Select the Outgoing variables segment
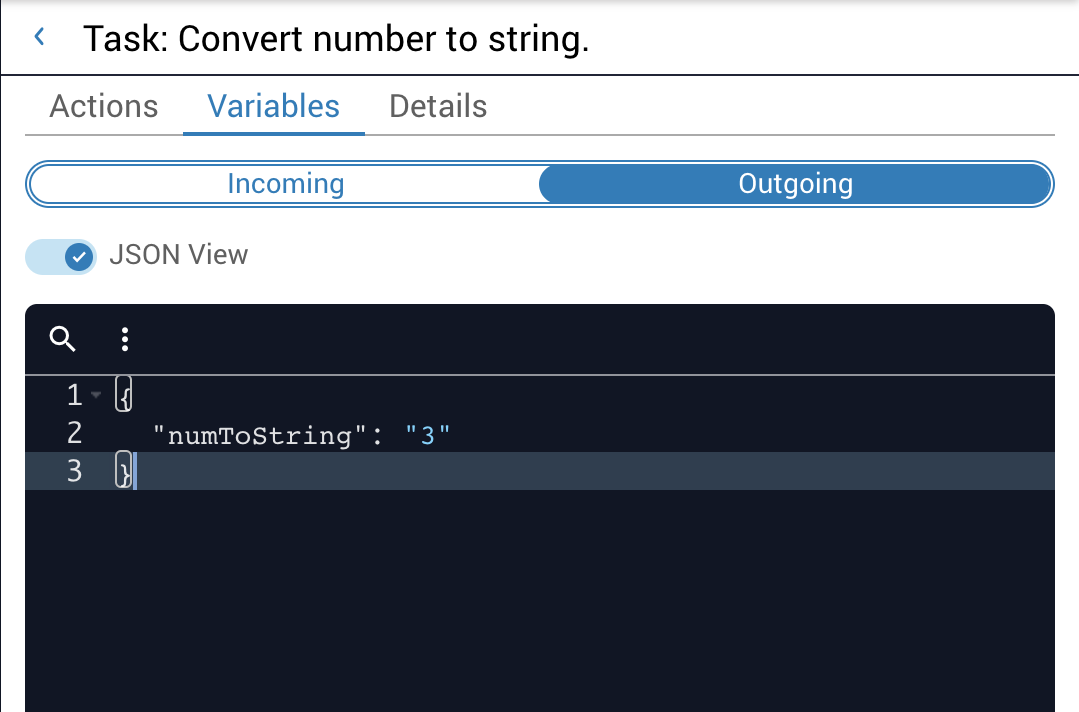 795,185
